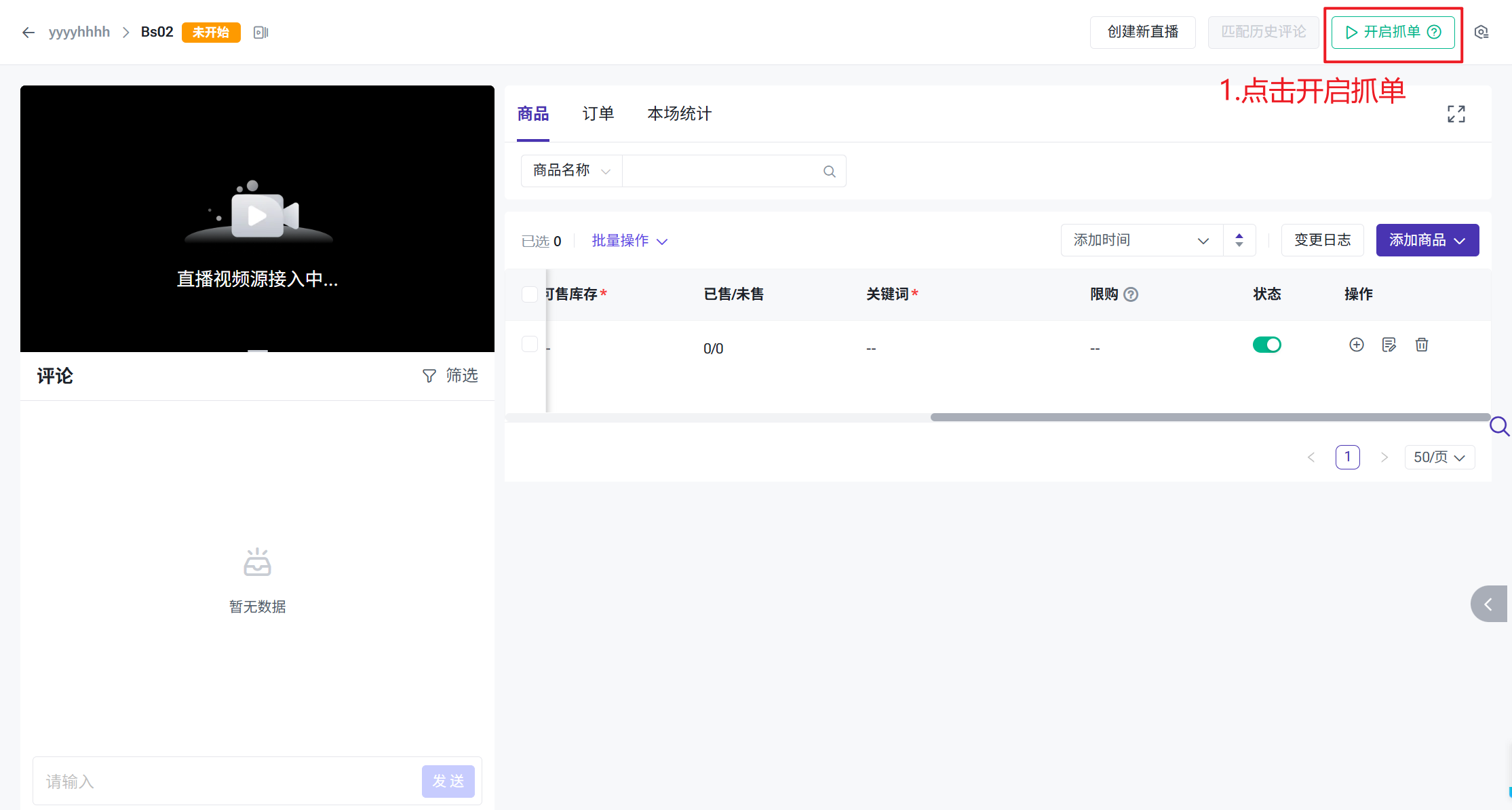
Task: Click the help icon inside 开启抓单
Action: 1434,32
